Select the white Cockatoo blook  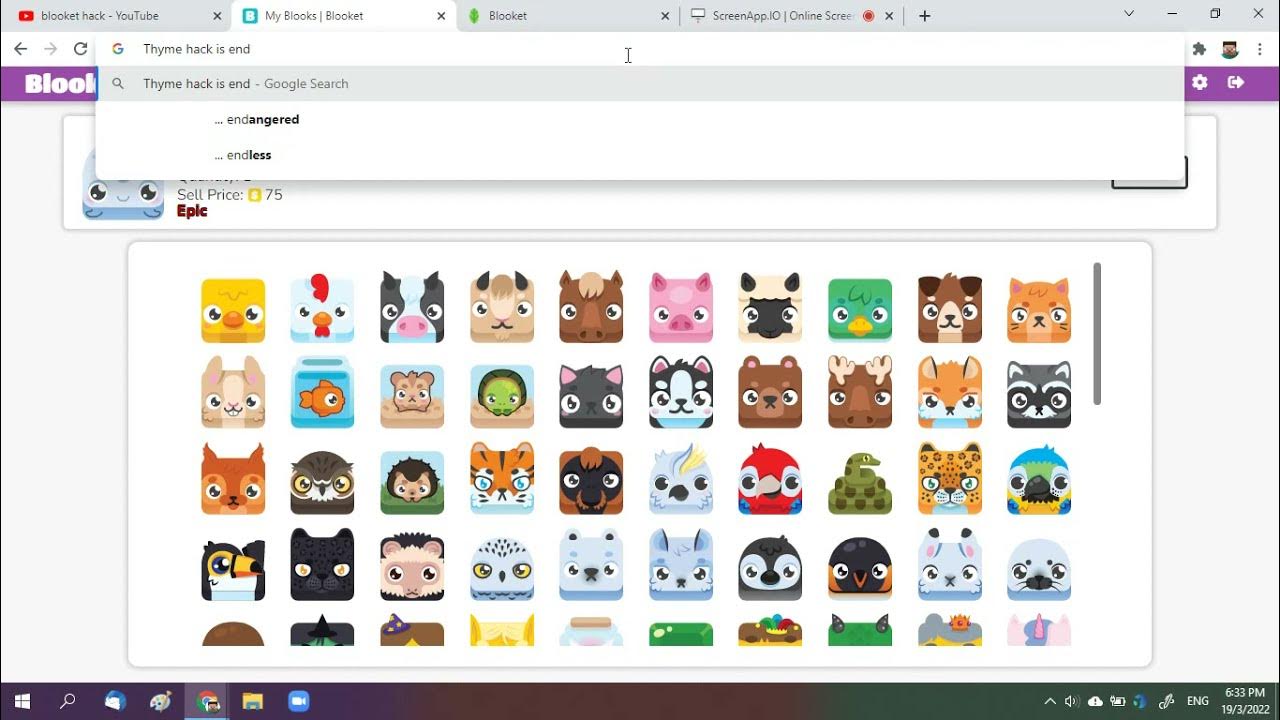point(681,479)
